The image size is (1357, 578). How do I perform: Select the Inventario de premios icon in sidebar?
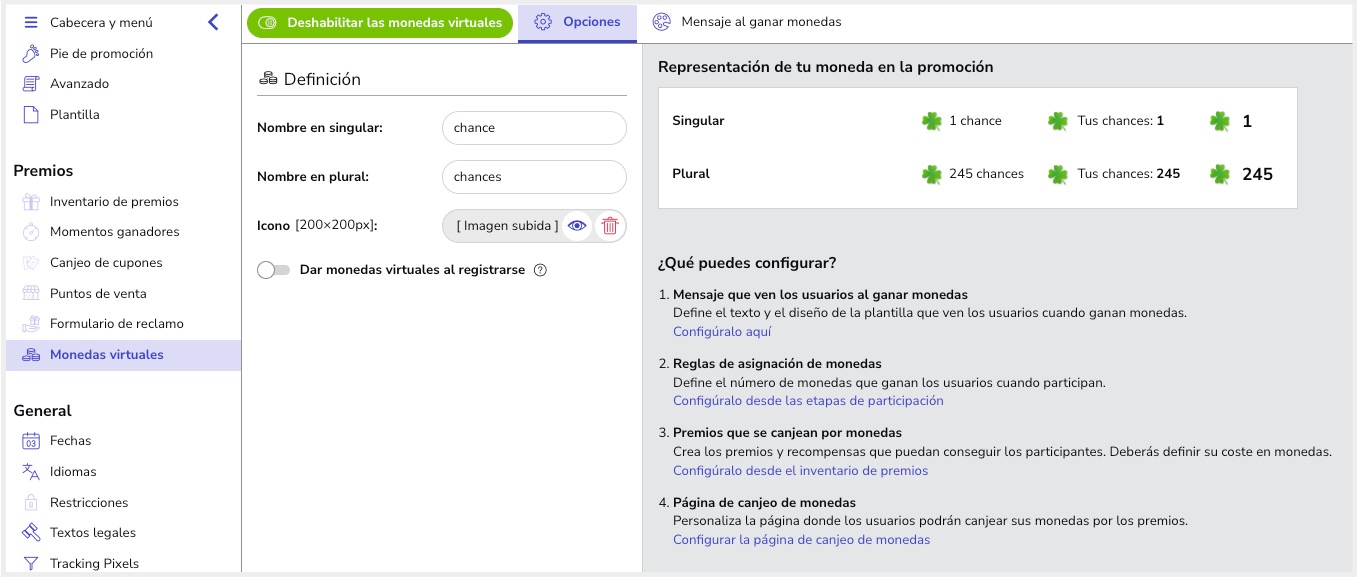[x=32, y=201]
